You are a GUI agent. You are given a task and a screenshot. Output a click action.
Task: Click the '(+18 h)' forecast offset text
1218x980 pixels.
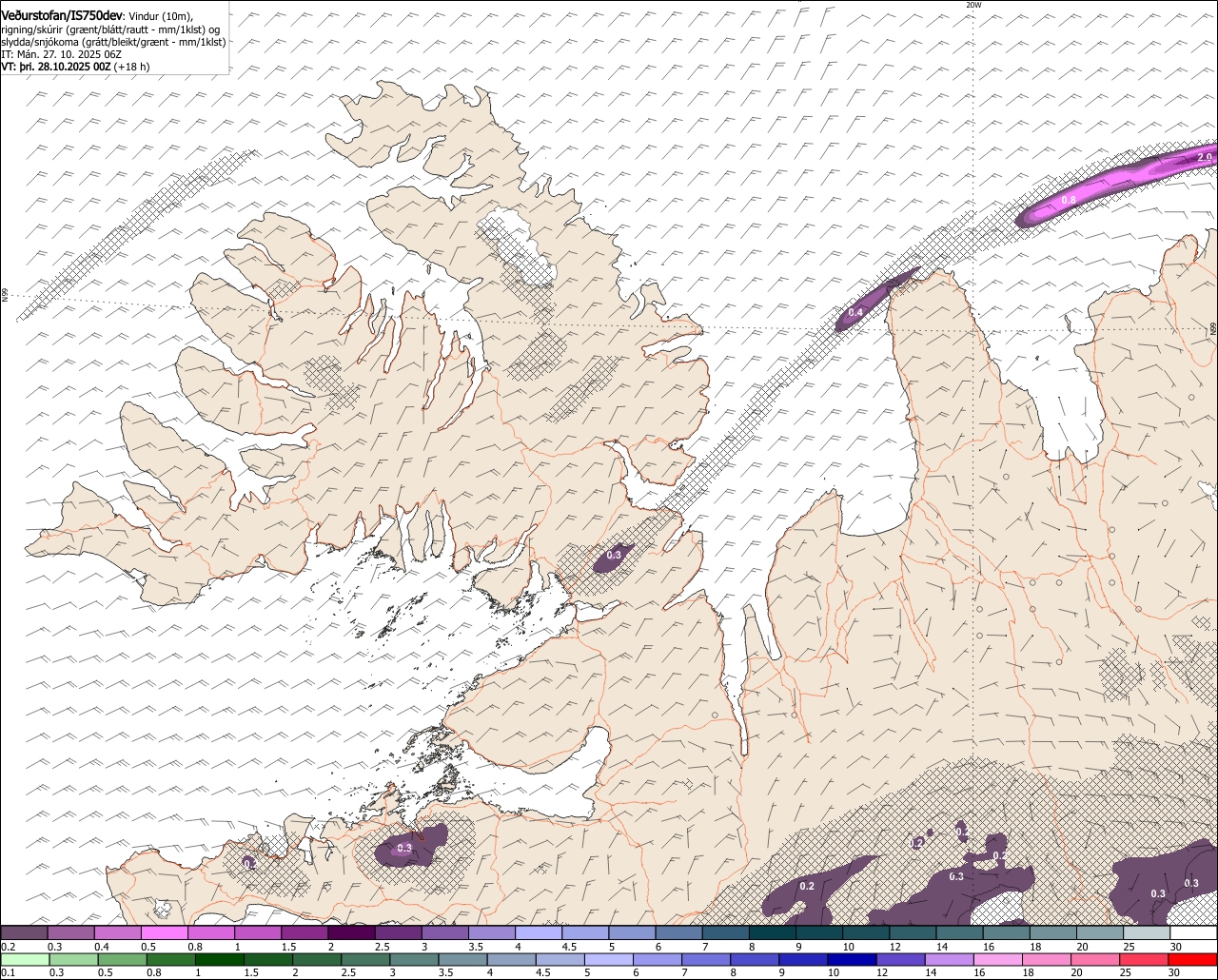click(132, 67)
